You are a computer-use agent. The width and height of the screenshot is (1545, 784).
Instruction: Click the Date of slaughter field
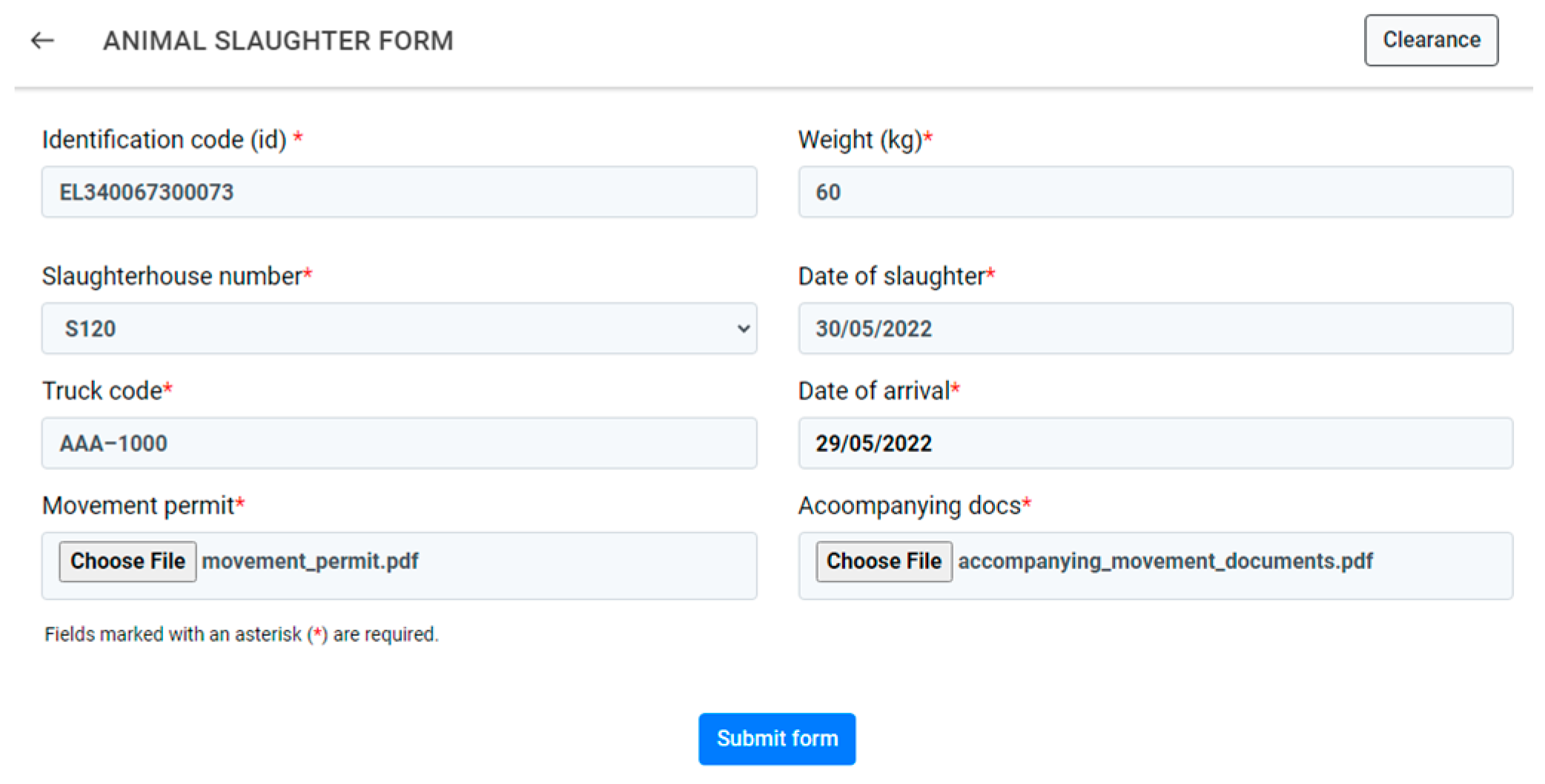click(x=1155, y=328)
